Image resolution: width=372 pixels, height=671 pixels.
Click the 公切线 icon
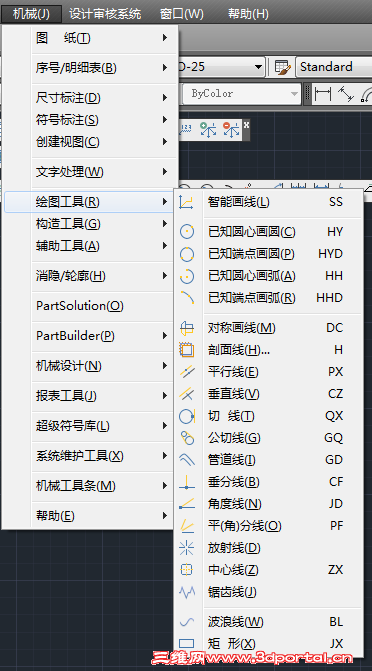click(187, 438)
